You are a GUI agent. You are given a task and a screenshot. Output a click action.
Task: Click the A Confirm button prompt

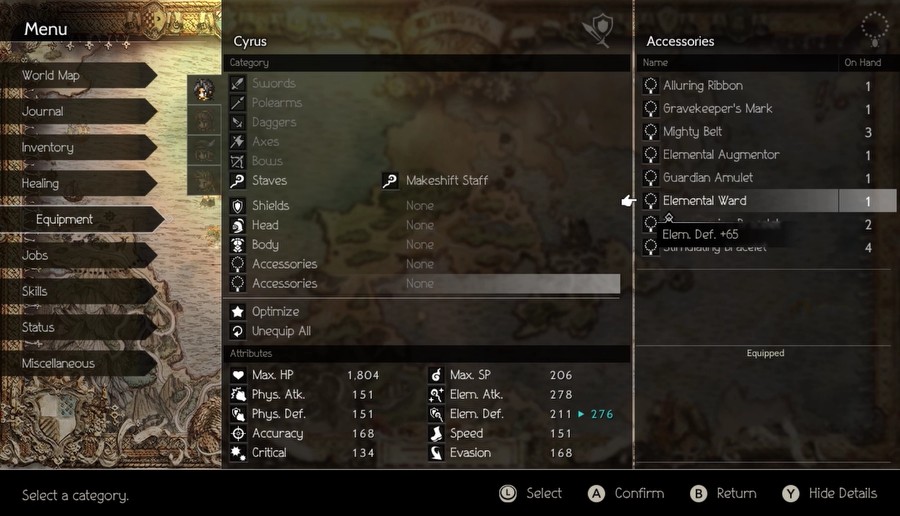[x=626, y=494]
